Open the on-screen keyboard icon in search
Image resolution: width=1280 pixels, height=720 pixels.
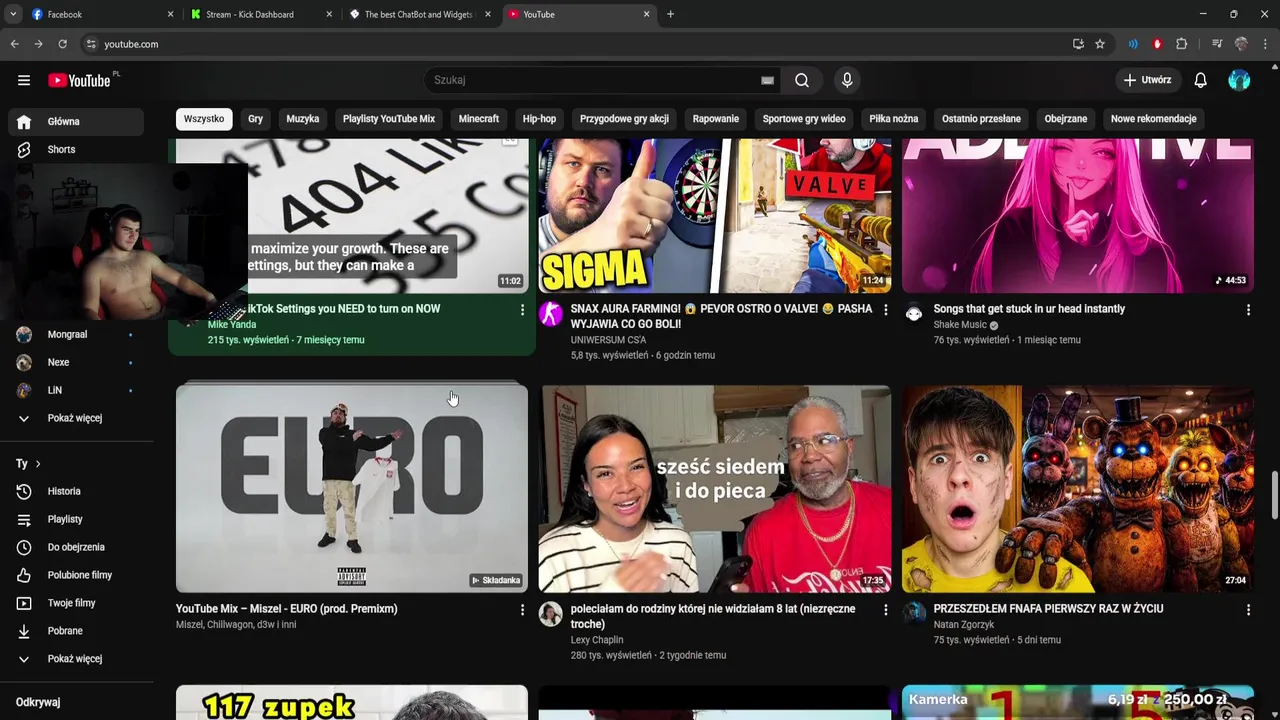coord(767,80)
